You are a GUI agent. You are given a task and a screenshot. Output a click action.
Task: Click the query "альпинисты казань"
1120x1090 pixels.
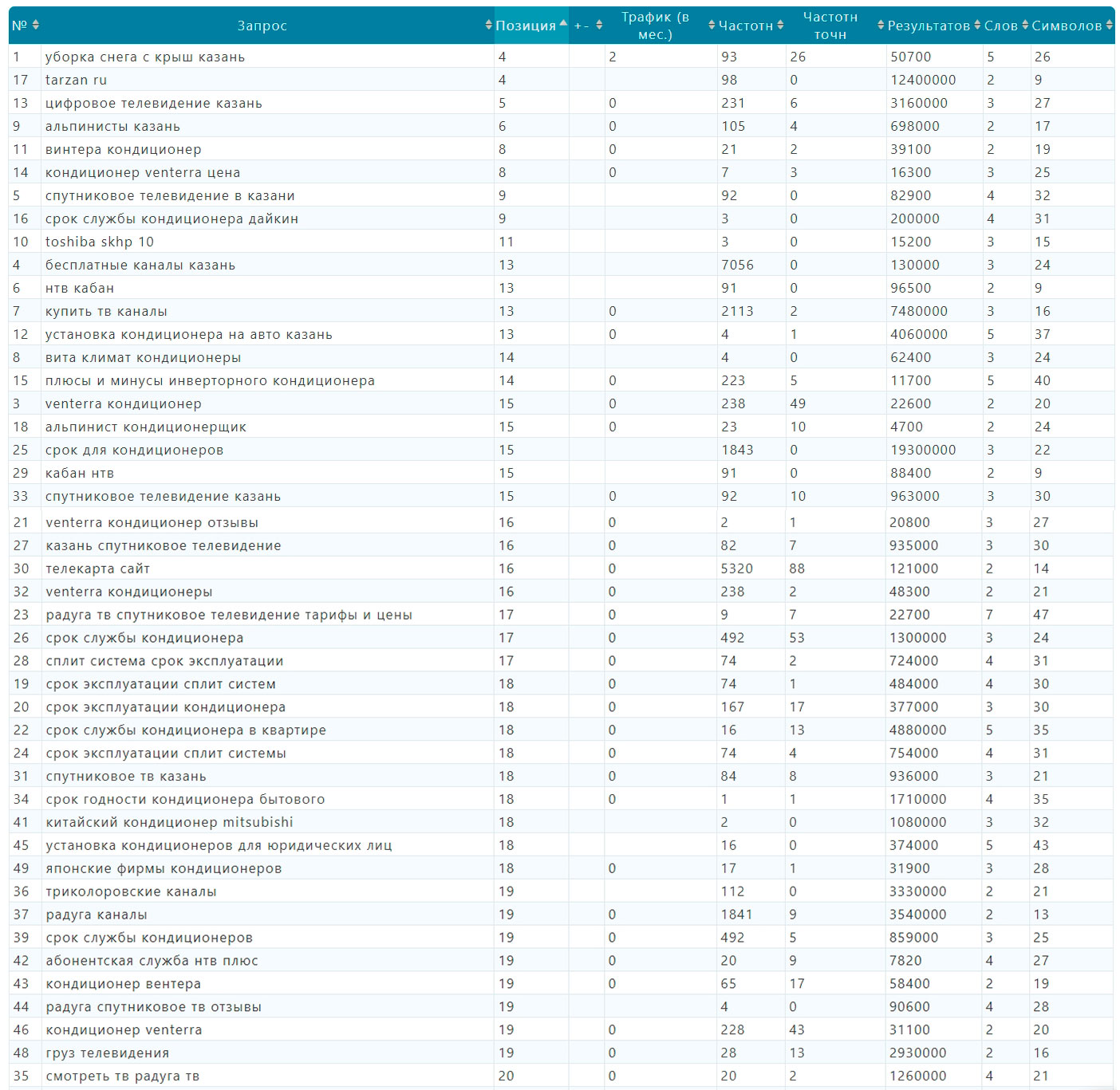point(112,126)
